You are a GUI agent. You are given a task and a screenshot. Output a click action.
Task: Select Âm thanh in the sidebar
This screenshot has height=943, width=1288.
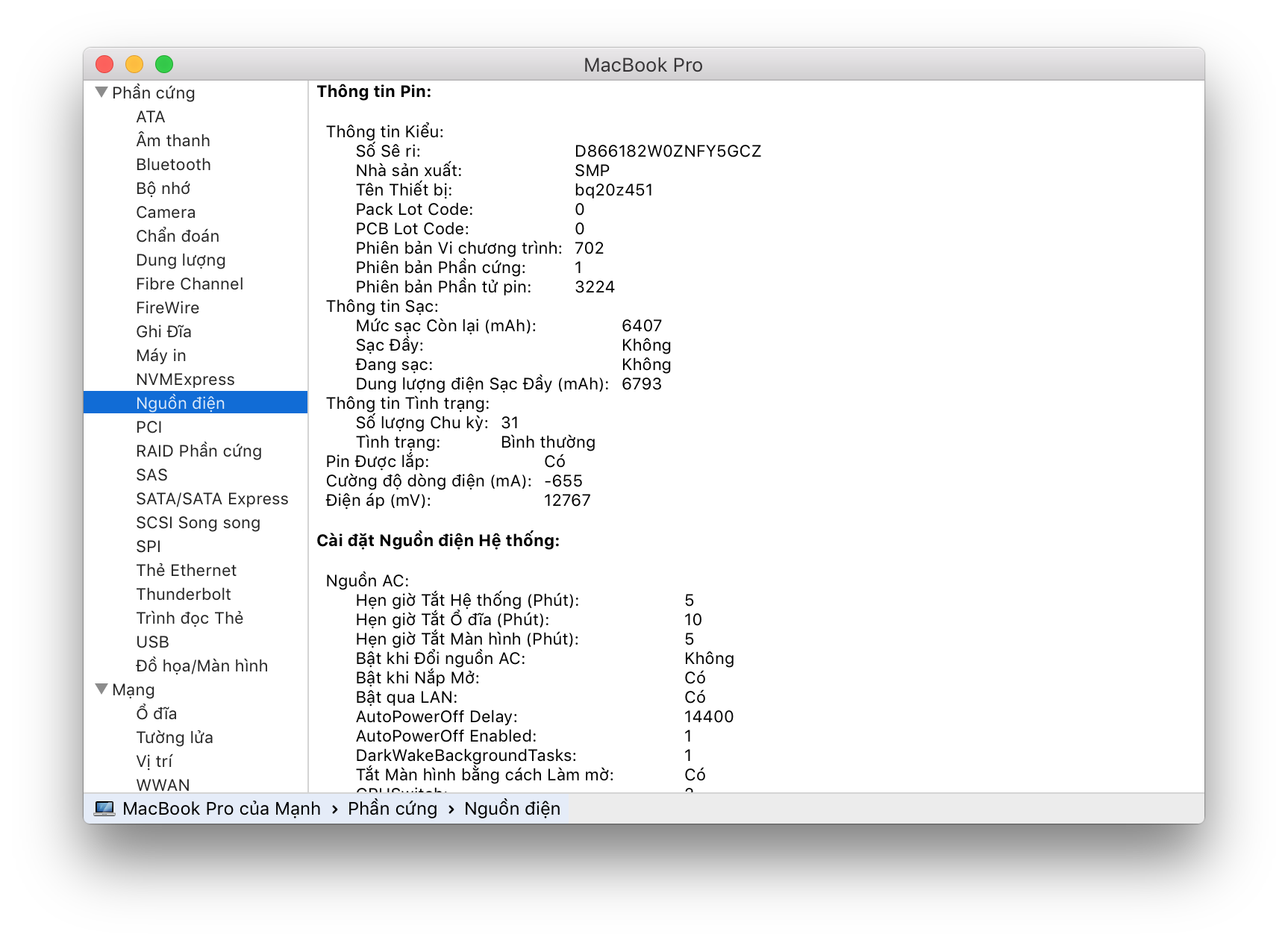(173, 140)
